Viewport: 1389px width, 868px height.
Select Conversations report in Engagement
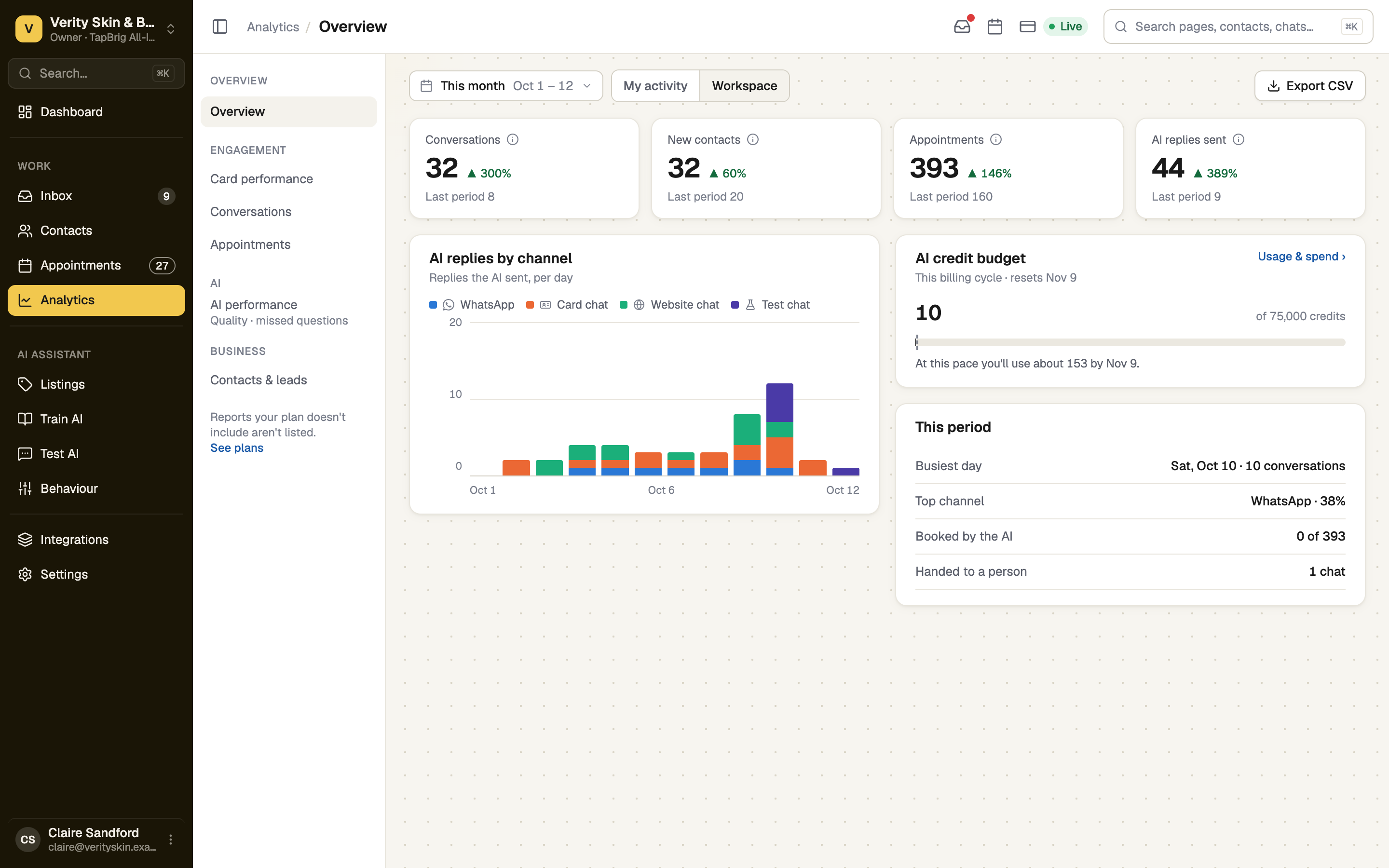point(289,212)
